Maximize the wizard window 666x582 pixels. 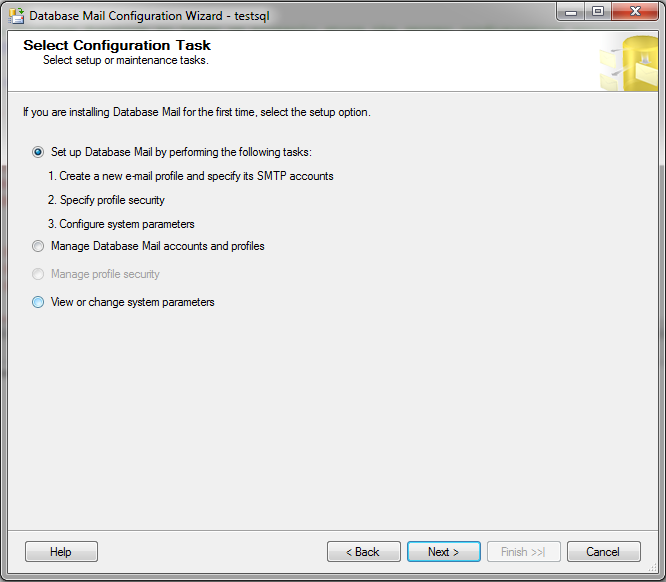point(598,12)
